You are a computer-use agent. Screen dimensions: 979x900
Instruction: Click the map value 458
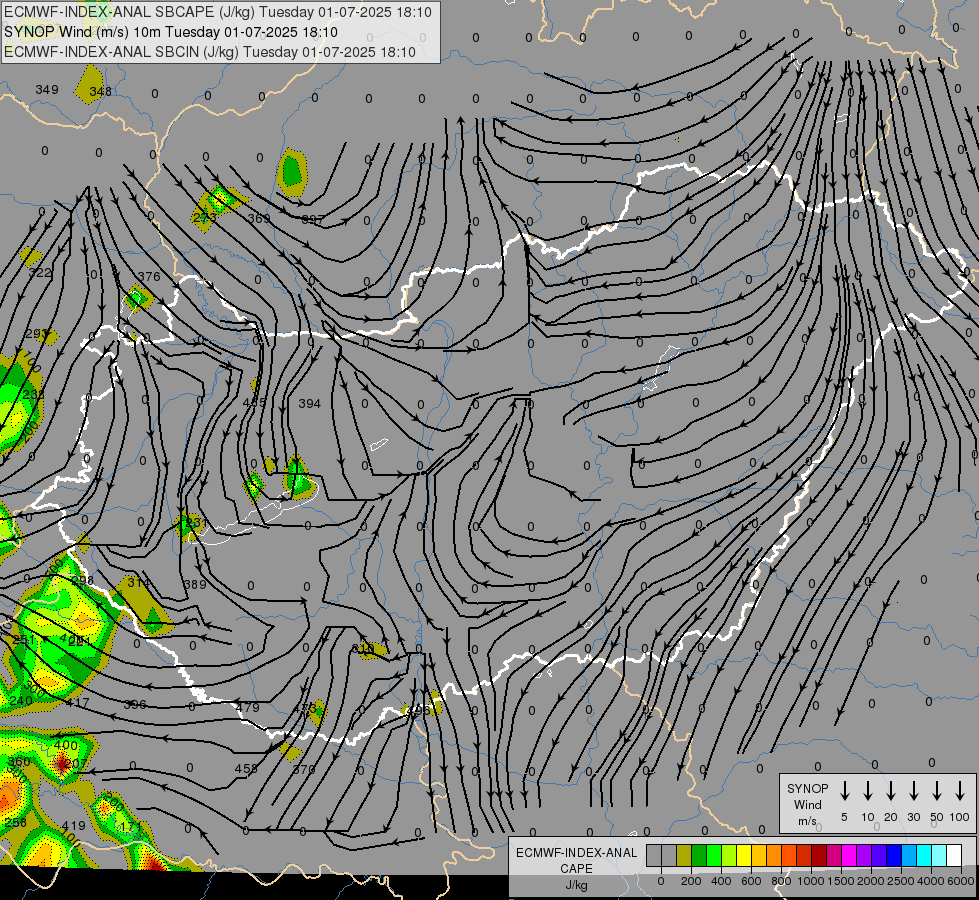[x=246, y=768]
